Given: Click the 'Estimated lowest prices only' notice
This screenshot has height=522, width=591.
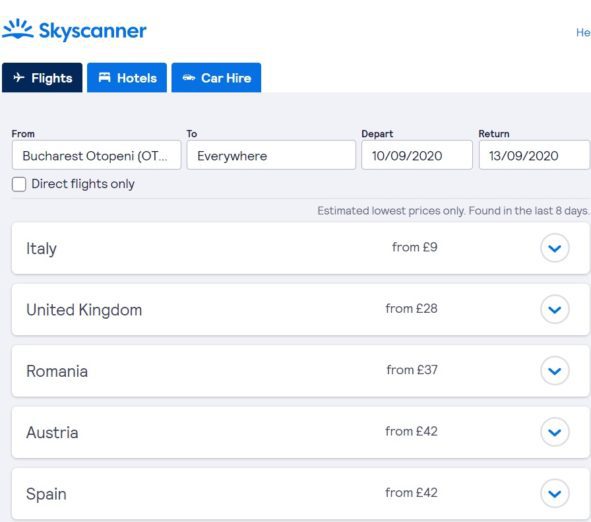Looking at the screenshot, I should 453,211.
